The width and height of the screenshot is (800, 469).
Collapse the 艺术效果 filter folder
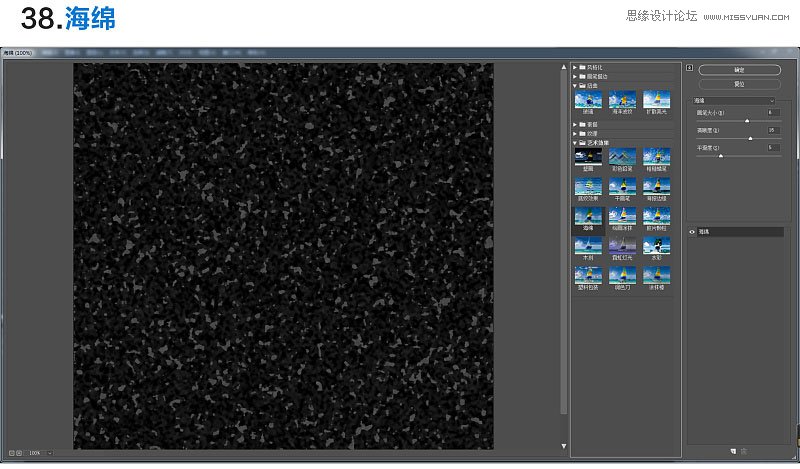coord(575,143)
